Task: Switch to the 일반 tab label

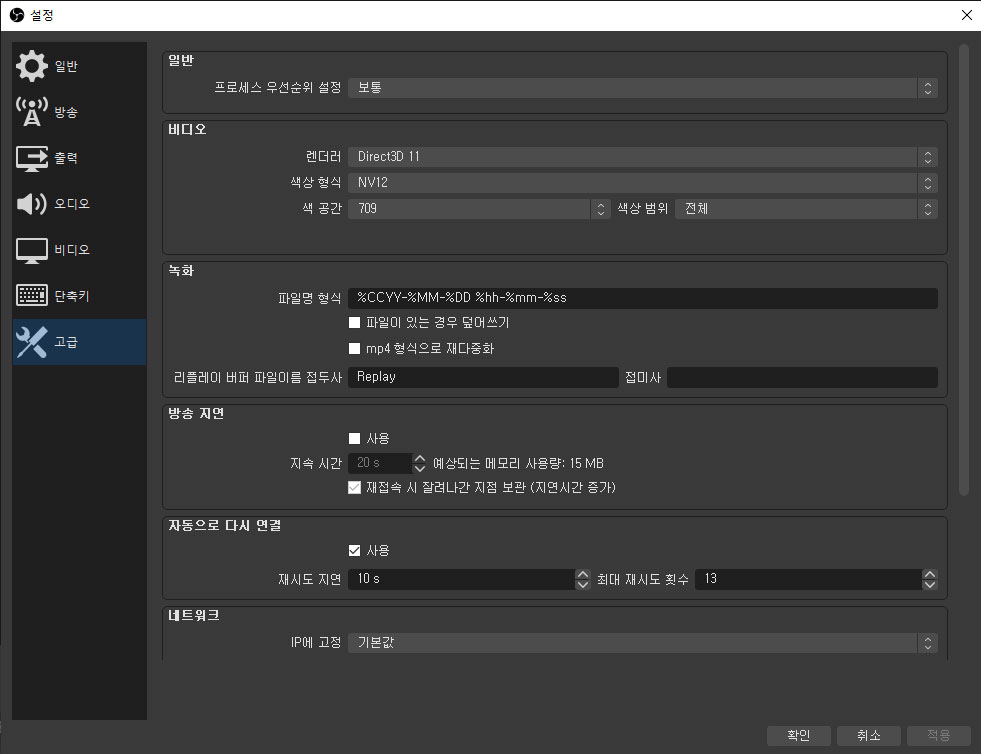Action: pyautogui.click(x=66, y=66)
